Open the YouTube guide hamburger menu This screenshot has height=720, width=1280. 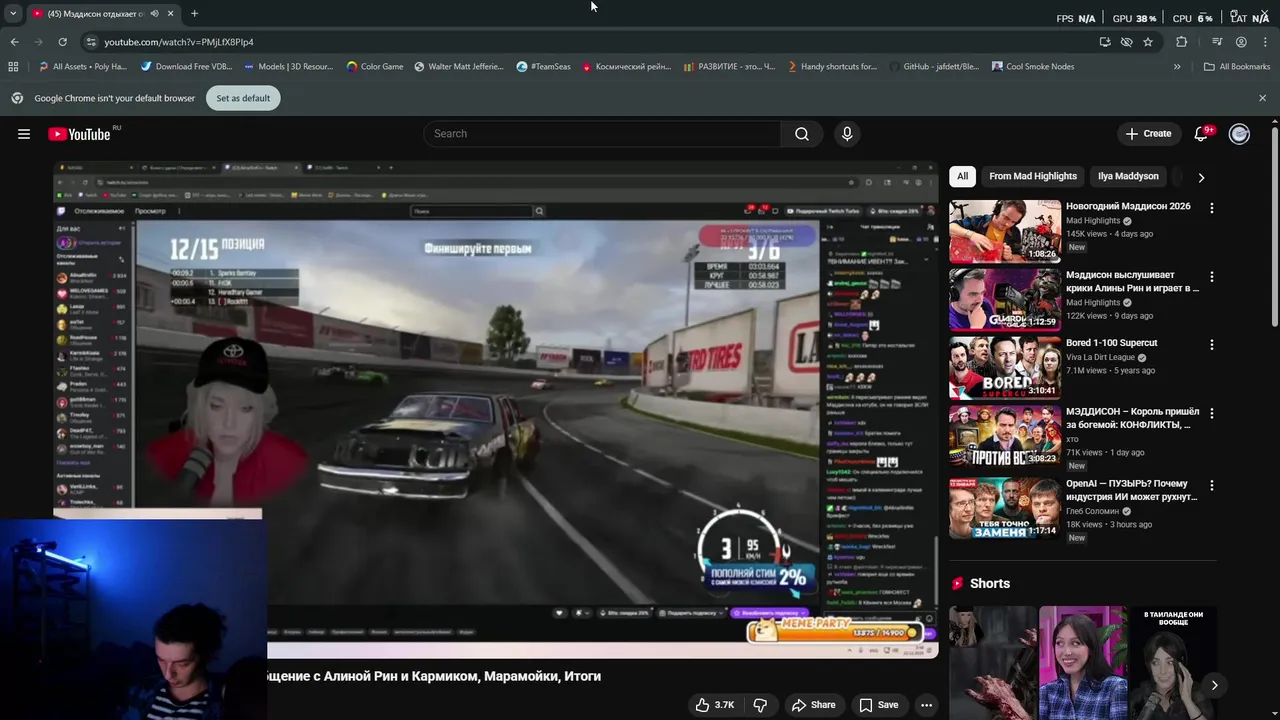point(24,134)
